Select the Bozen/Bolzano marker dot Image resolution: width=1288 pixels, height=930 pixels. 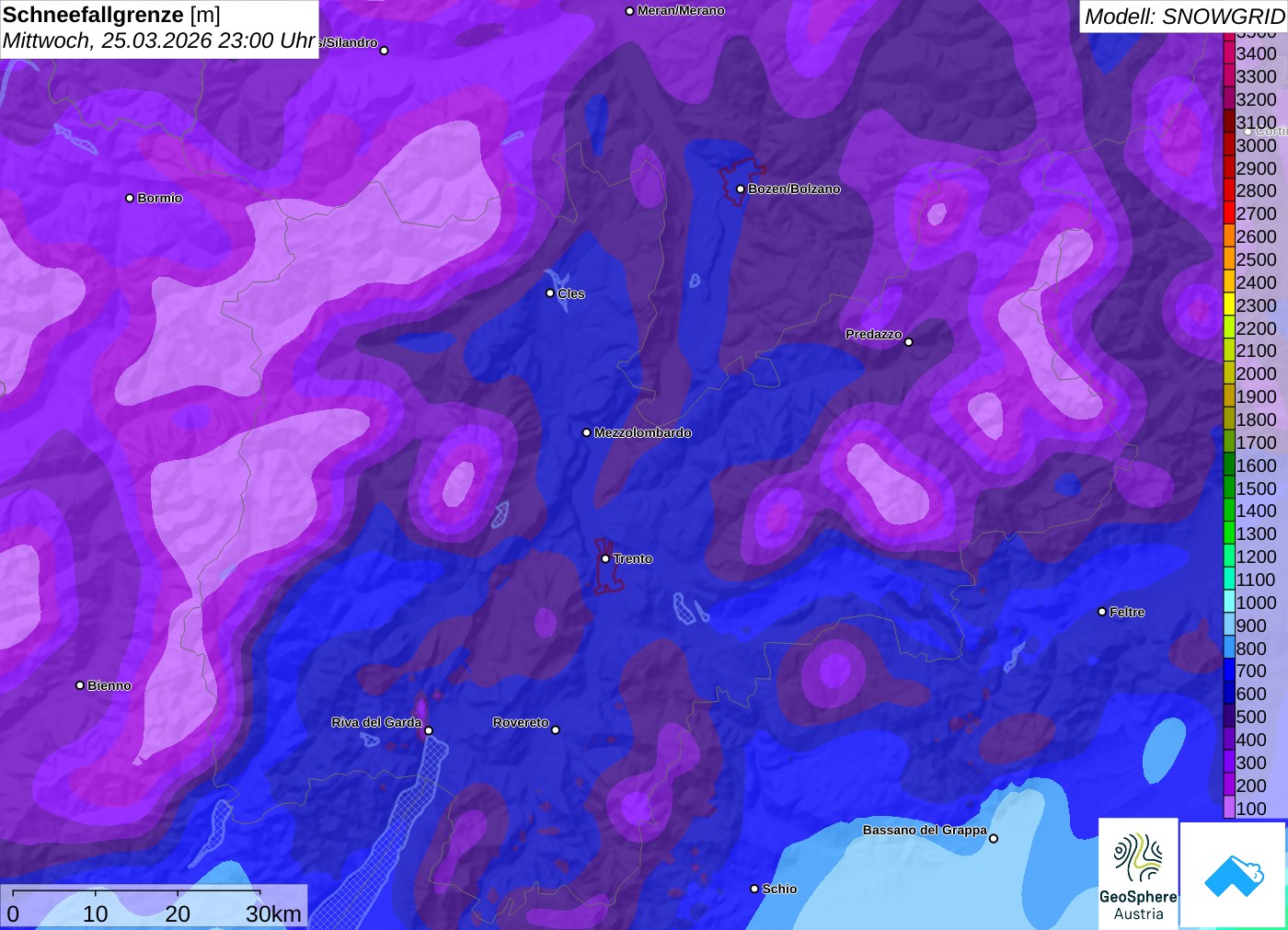tap(741, 189)
